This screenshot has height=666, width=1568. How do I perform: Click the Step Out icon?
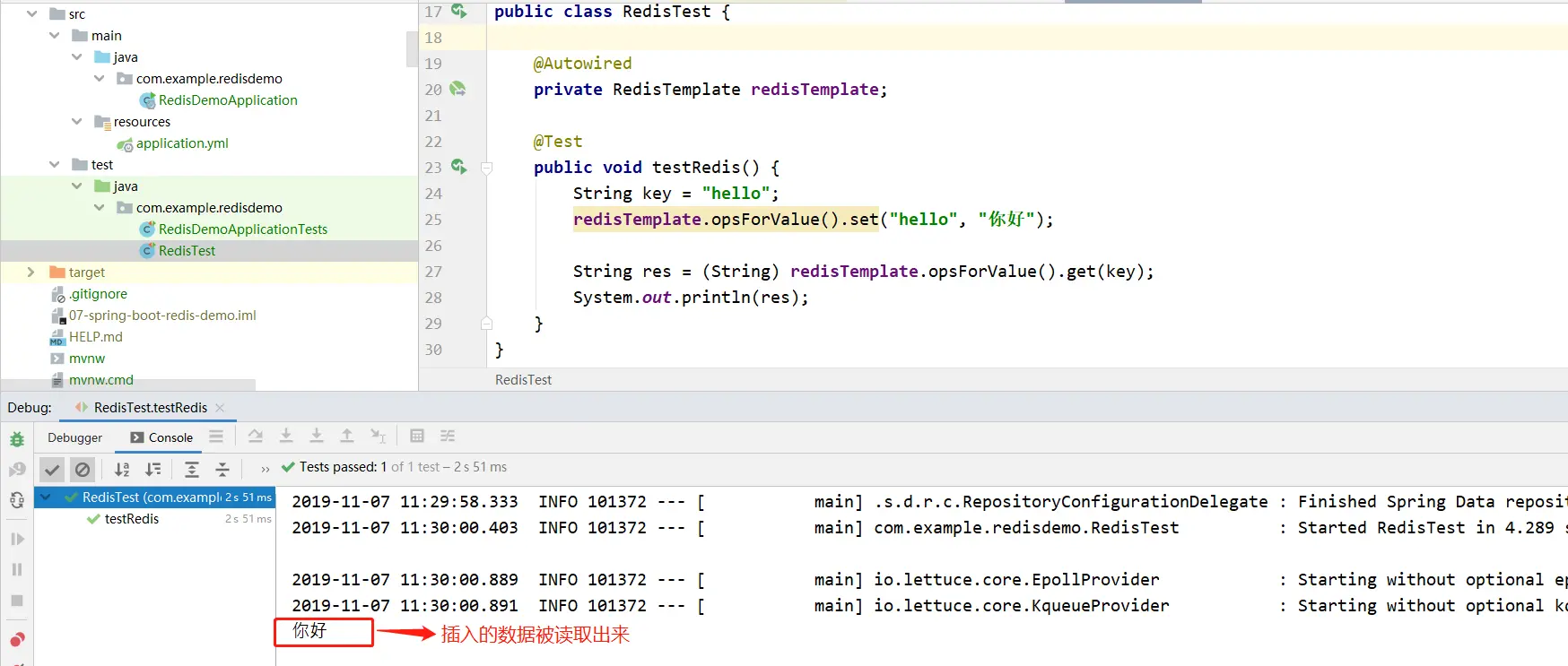(x=347, y=437)
